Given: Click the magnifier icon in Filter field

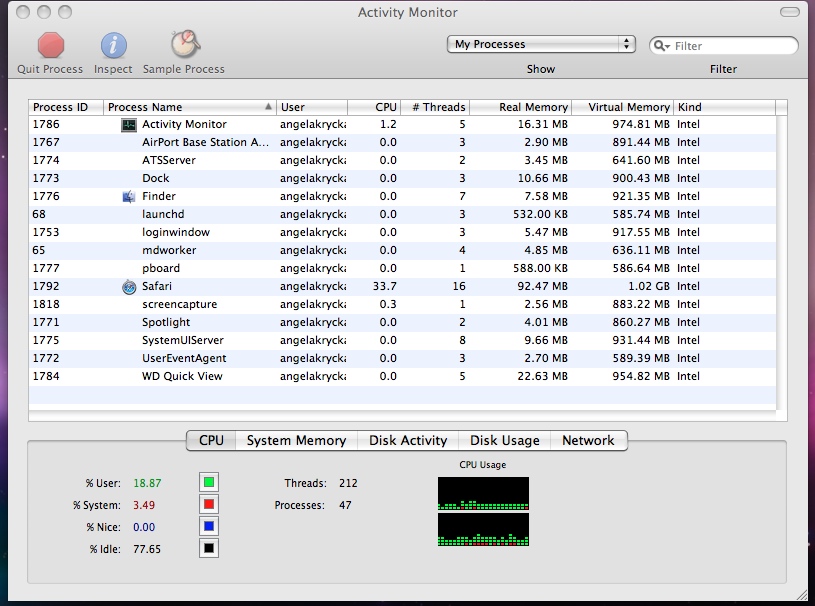Looking at the screenshot, I should point(661,46).
